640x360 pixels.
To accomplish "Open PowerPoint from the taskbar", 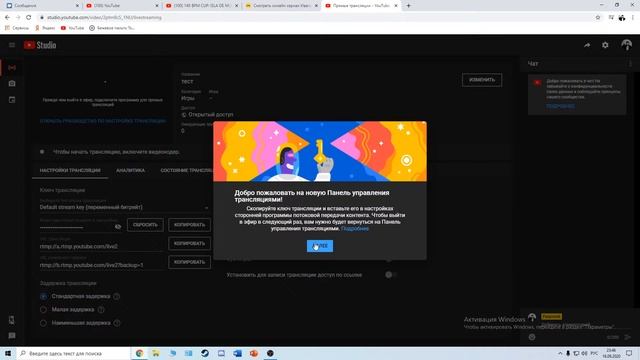I will 254,353.
